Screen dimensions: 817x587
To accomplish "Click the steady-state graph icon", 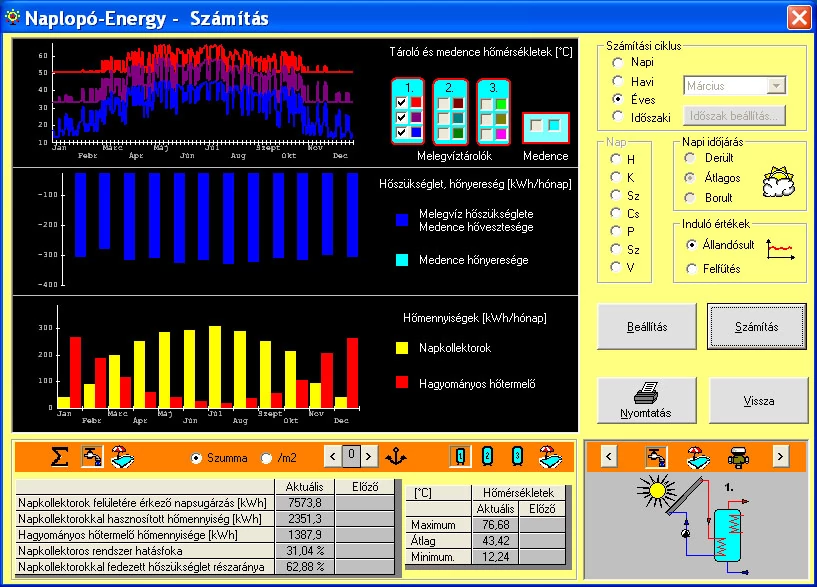I will pyautogui.click(x=780, y=249).
